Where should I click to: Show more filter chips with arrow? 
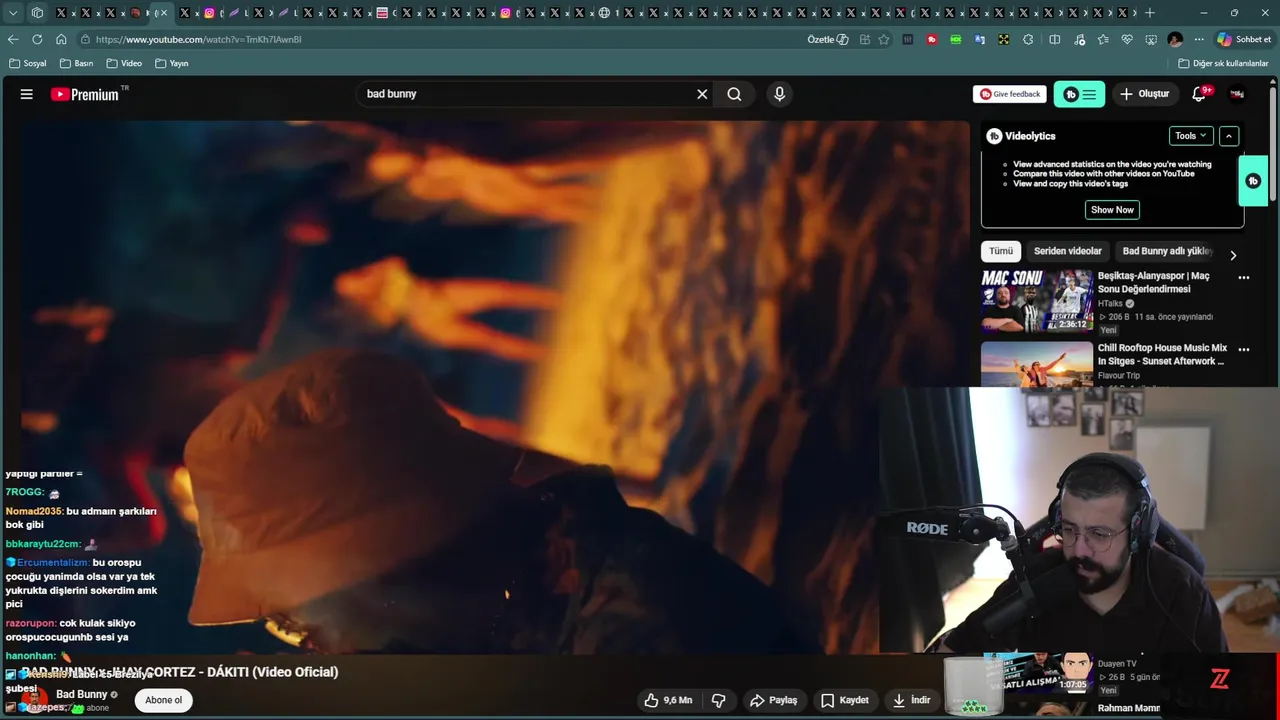pos(1233,255)
